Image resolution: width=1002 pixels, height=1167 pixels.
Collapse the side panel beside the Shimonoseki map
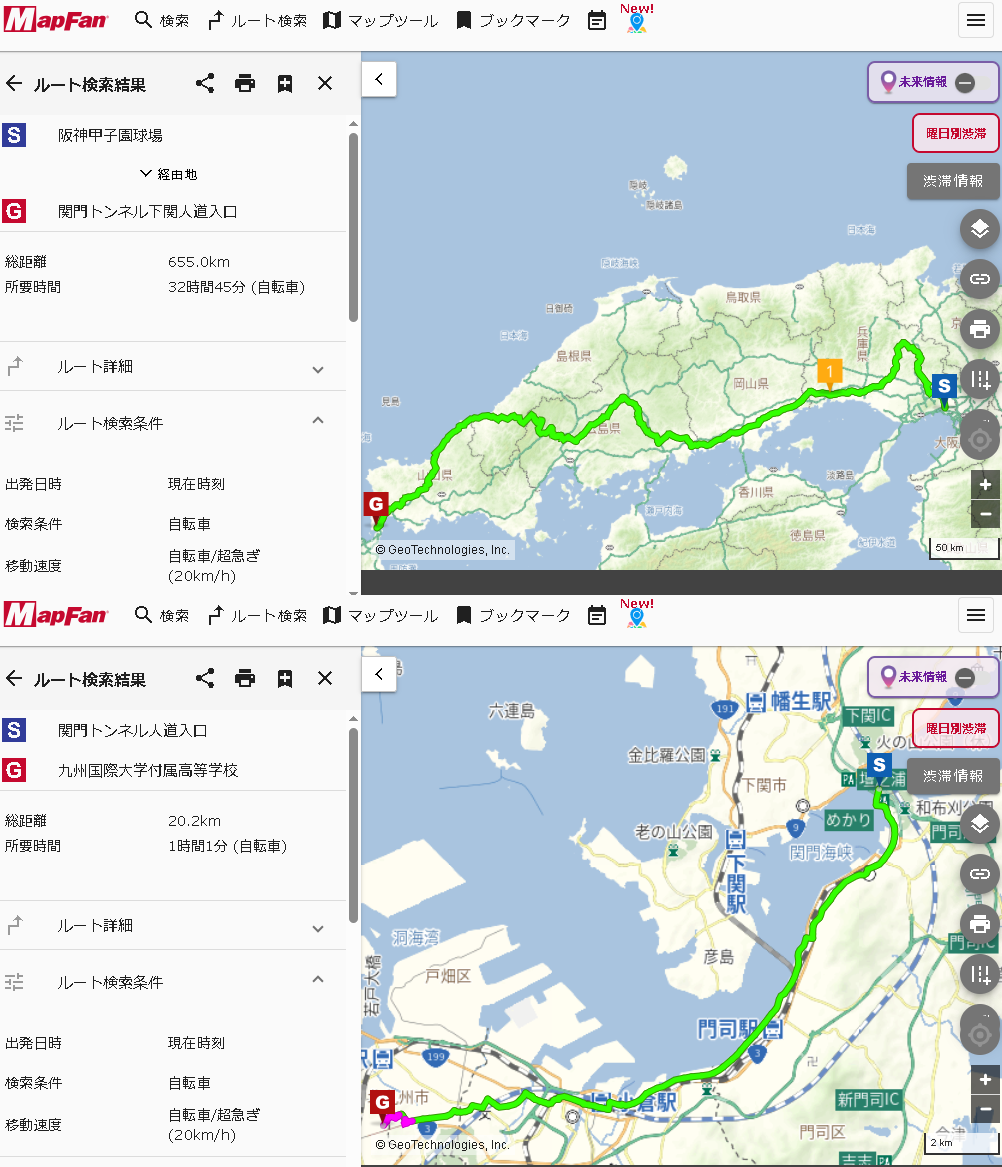point(379,674)
